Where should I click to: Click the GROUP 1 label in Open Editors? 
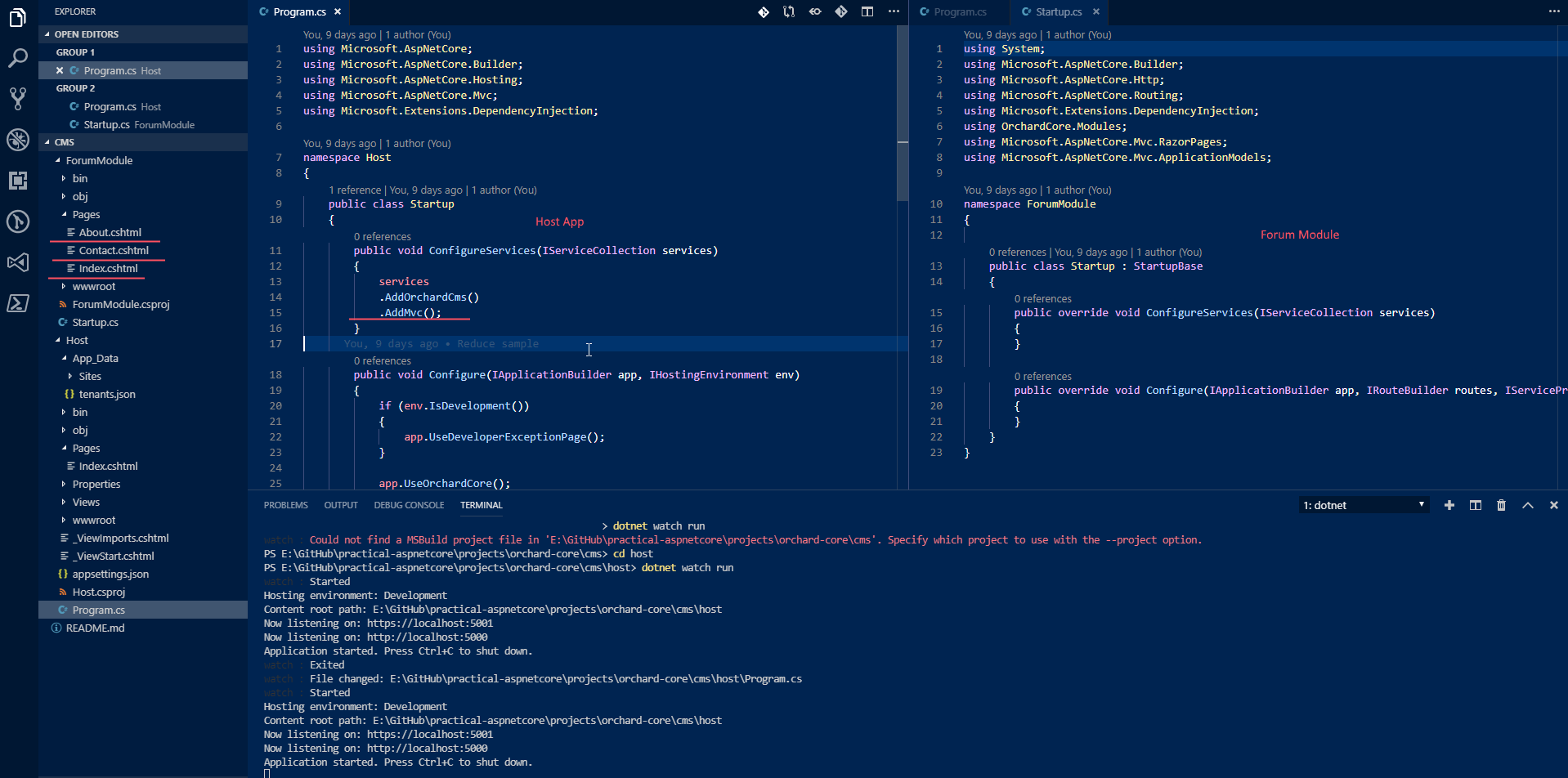(x=75, y=52)
